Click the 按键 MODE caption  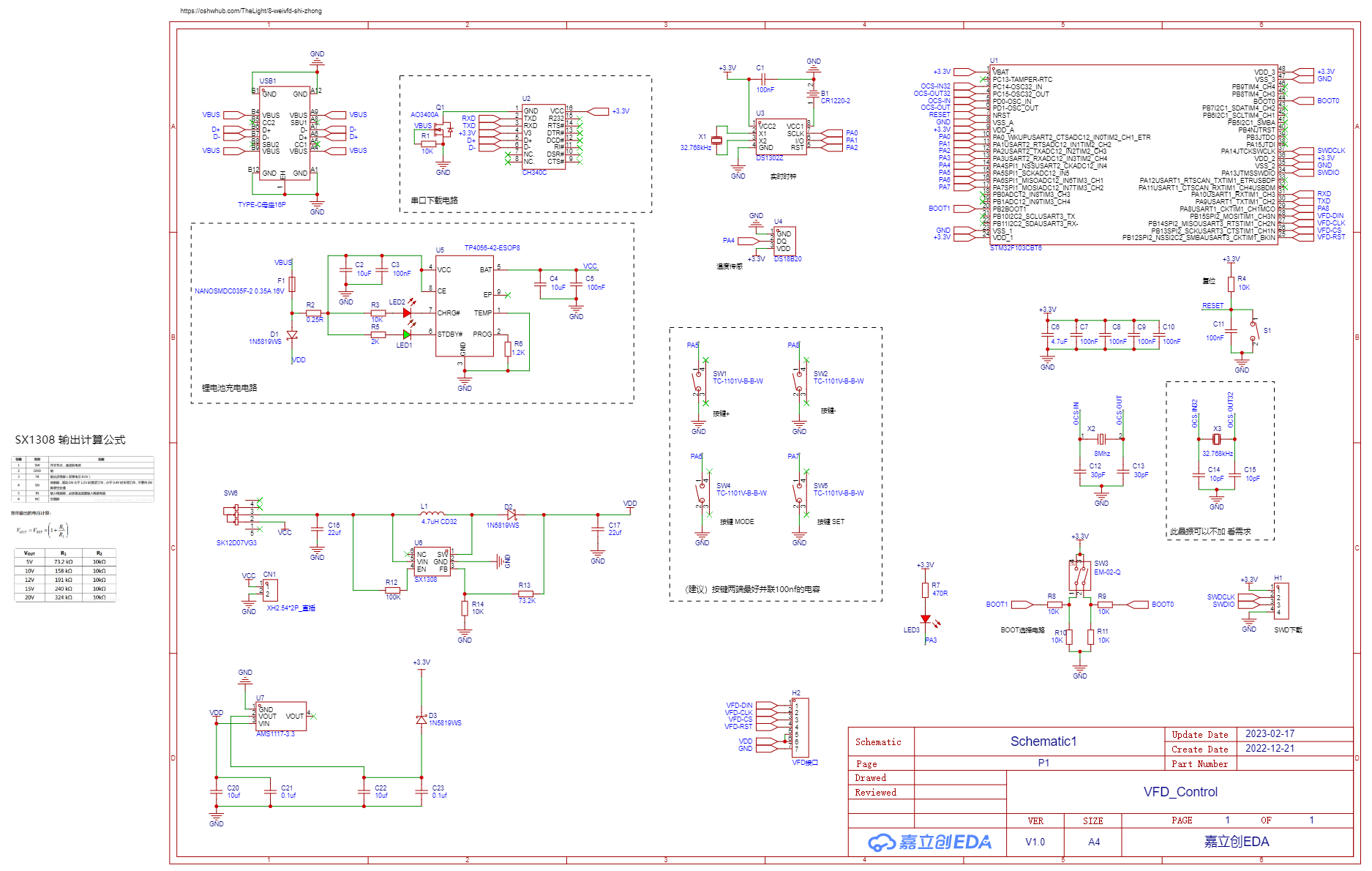click(x=737, y=522)
